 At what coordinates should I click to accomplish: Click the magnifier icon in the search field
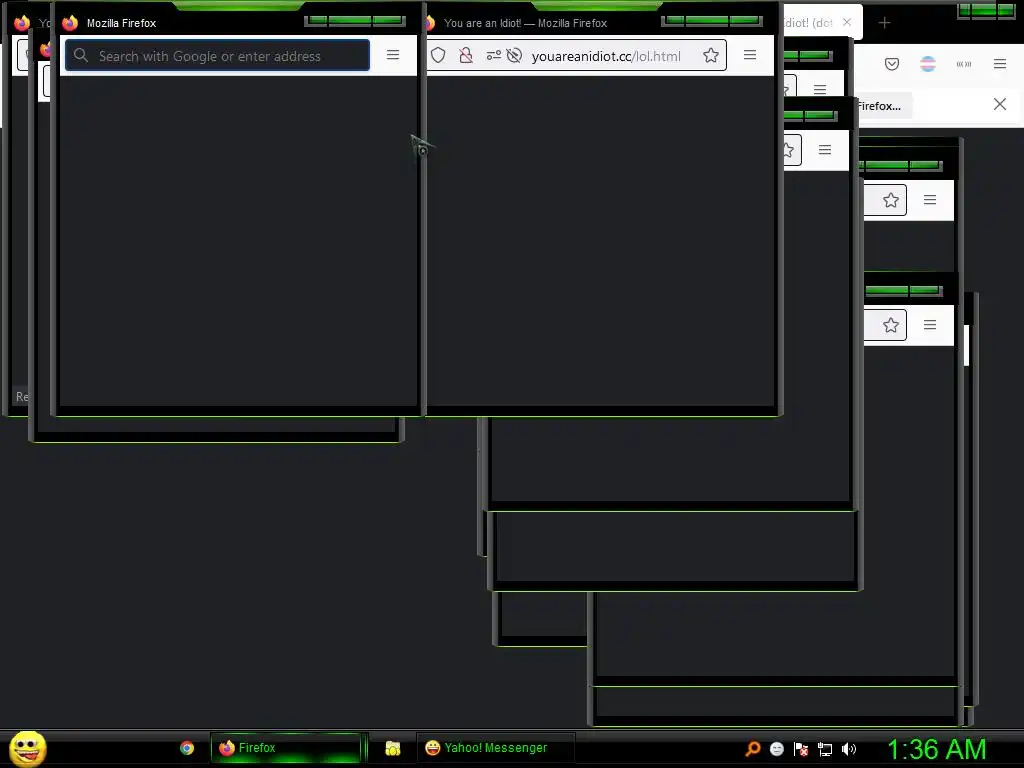(81, 56)
